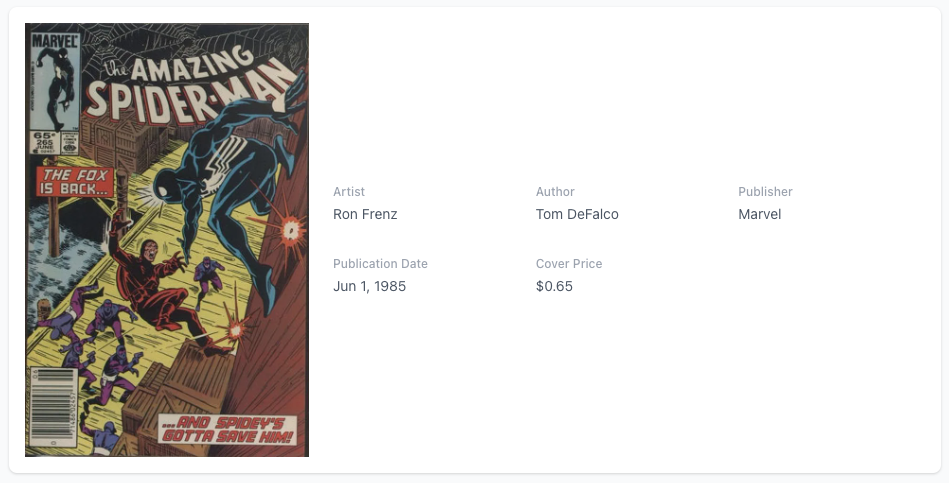Click the Cover Price field label

(x=569, y=263)
